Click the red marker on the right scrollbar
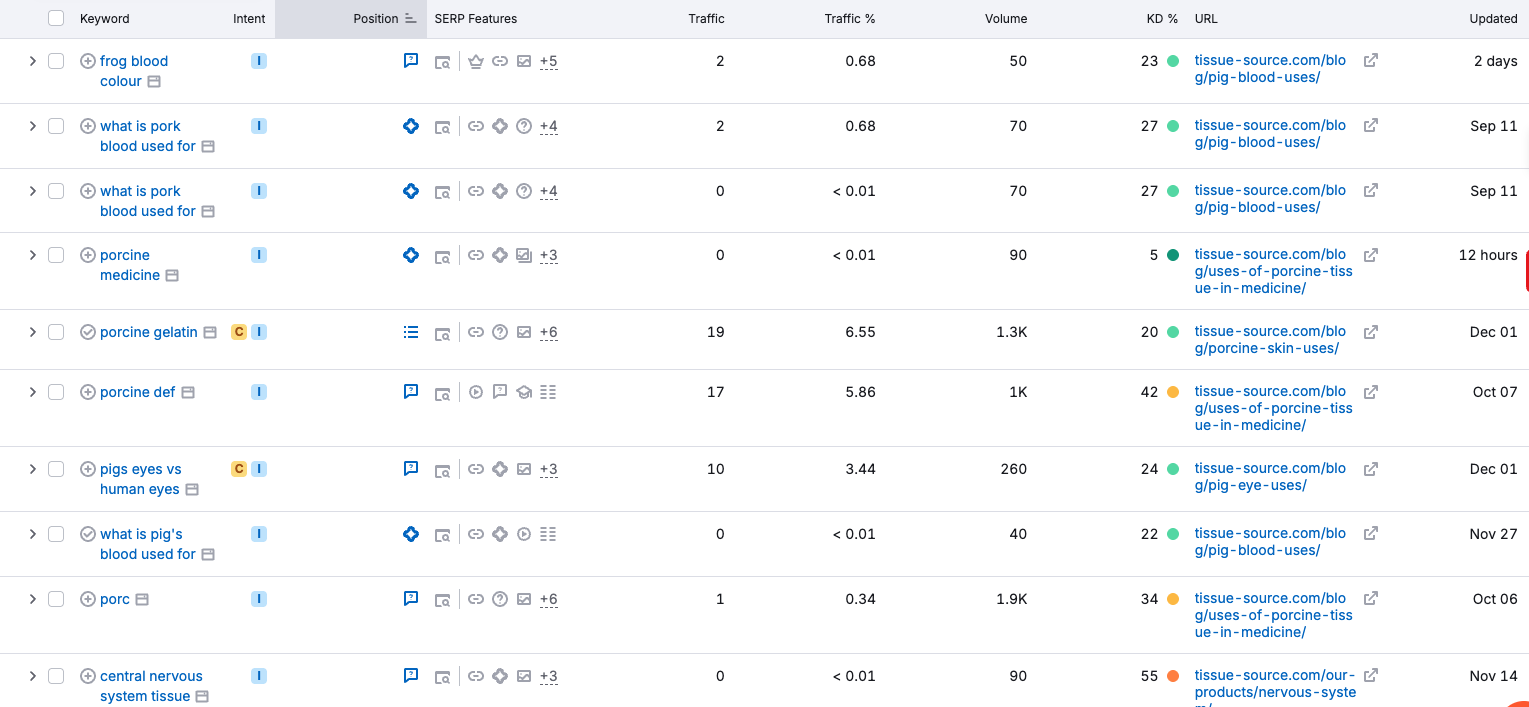Screen dimensions: 1529x707 click(1526, 270)
